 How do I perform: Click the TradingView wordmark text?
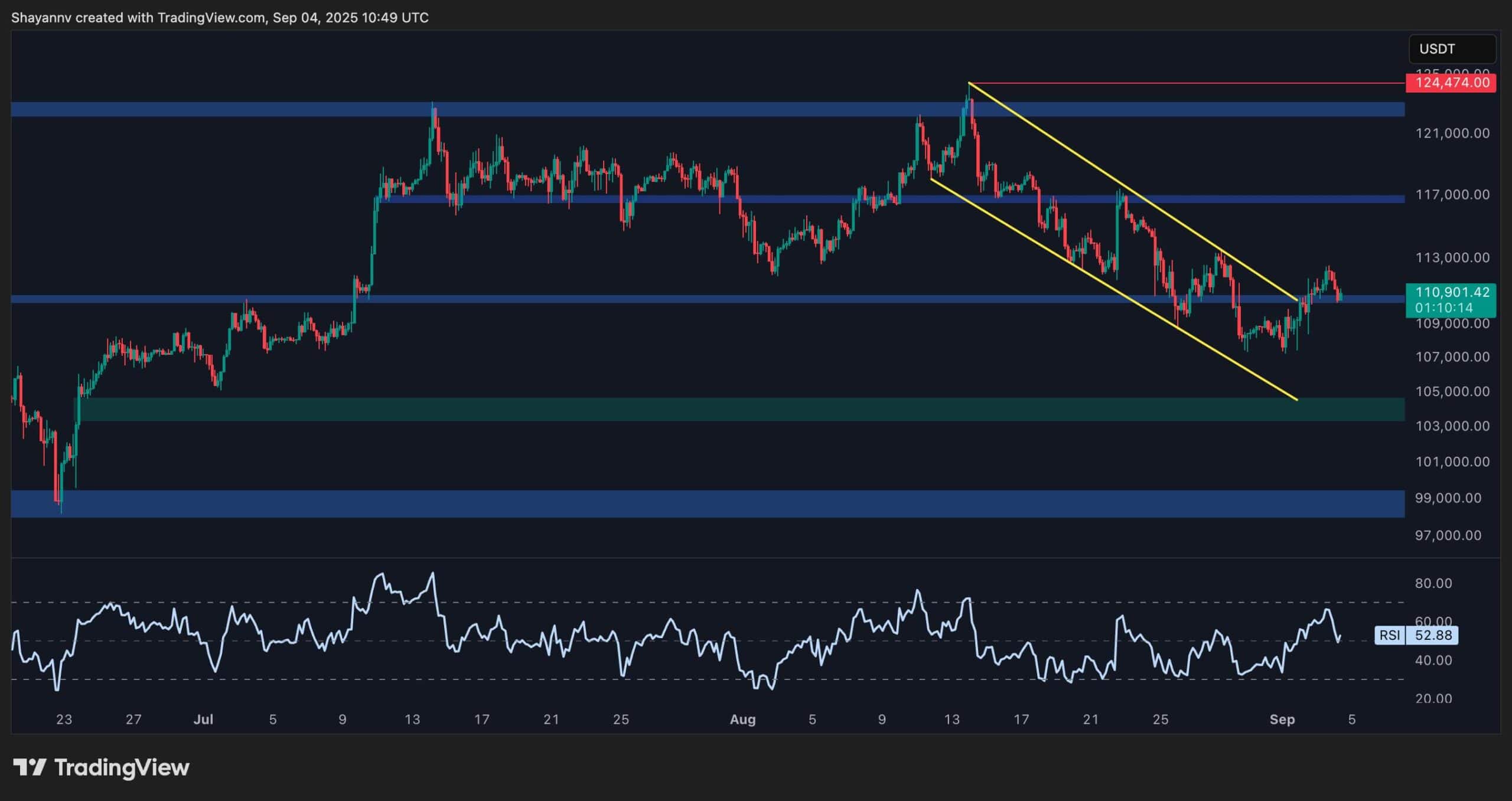pos(122,767)
